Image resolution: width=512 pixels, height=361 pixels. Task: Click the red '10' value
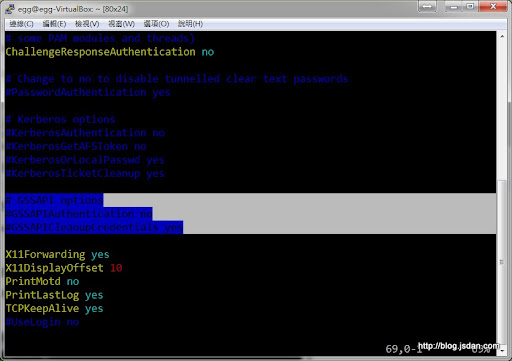[116, 268]
